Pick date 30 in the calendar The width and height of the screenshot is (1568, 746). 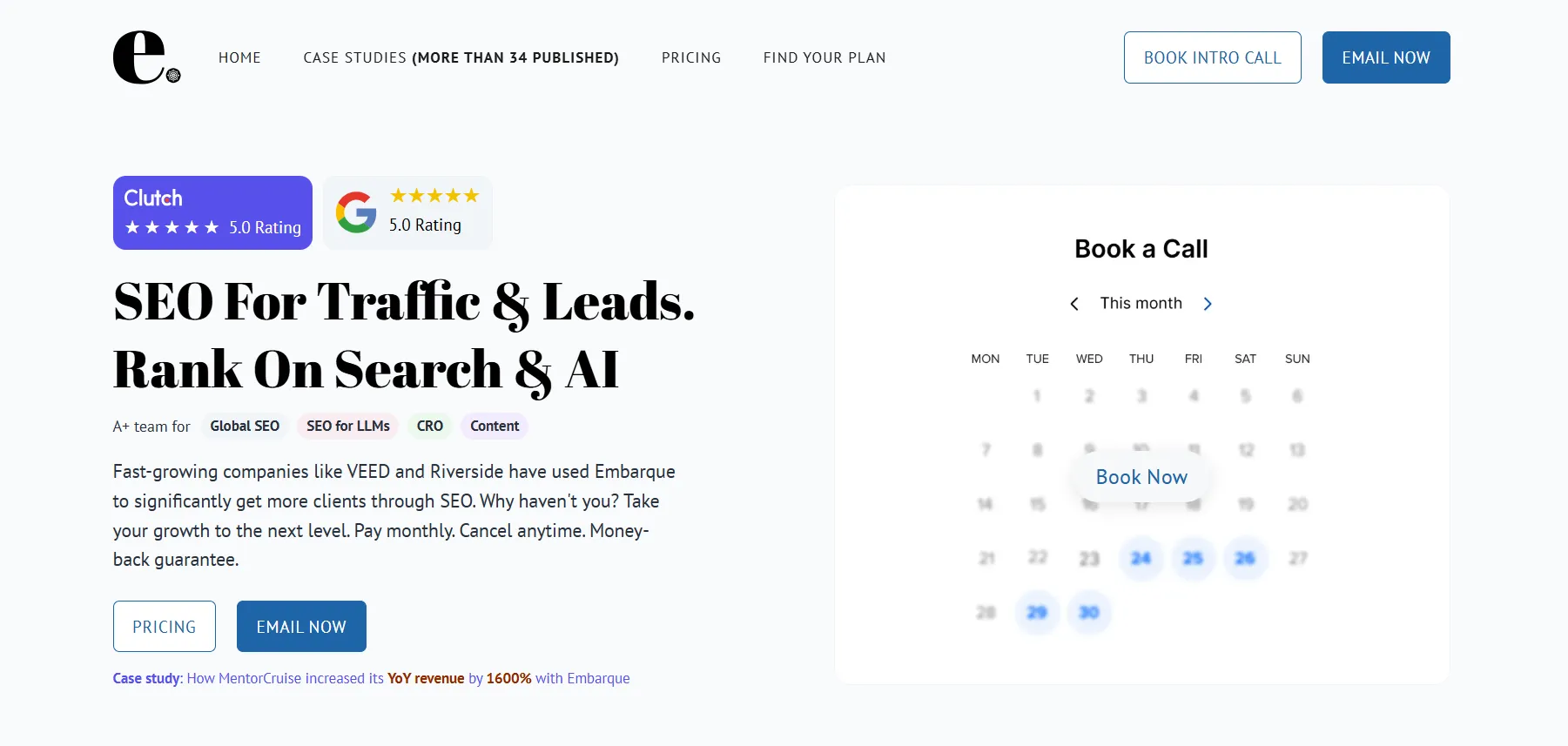point(1089,612)
